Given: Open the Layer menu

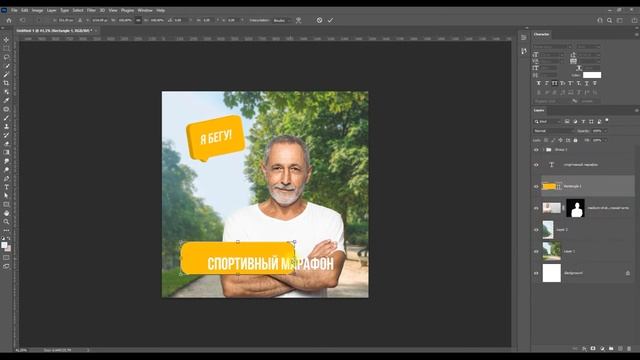Looking at the screenshot, I should pos(51,10).
